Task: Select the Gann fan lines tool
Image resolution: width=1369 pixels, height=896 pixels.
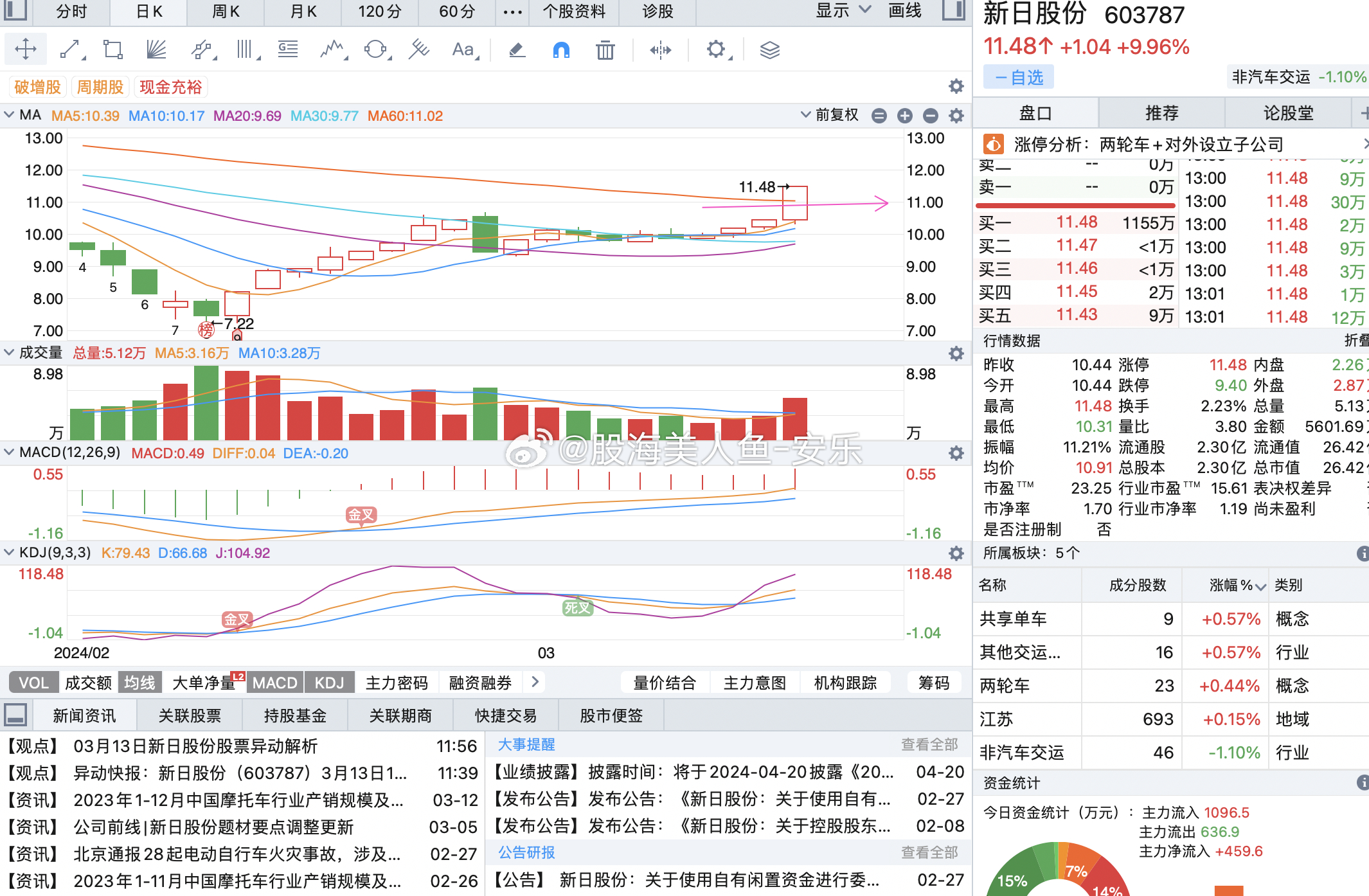Action: (156, 49)
